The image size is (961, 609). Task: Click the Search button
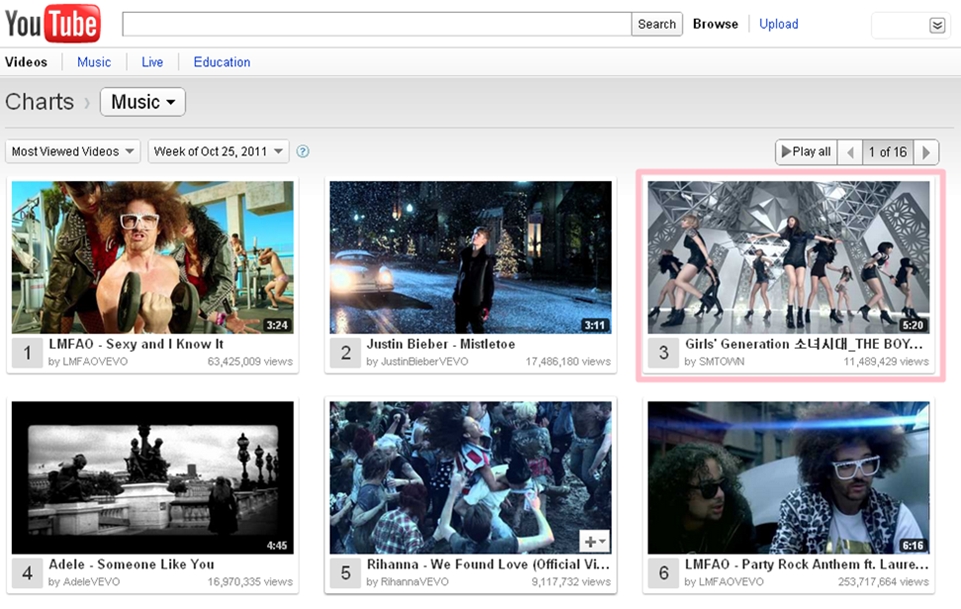pos(656,24)
